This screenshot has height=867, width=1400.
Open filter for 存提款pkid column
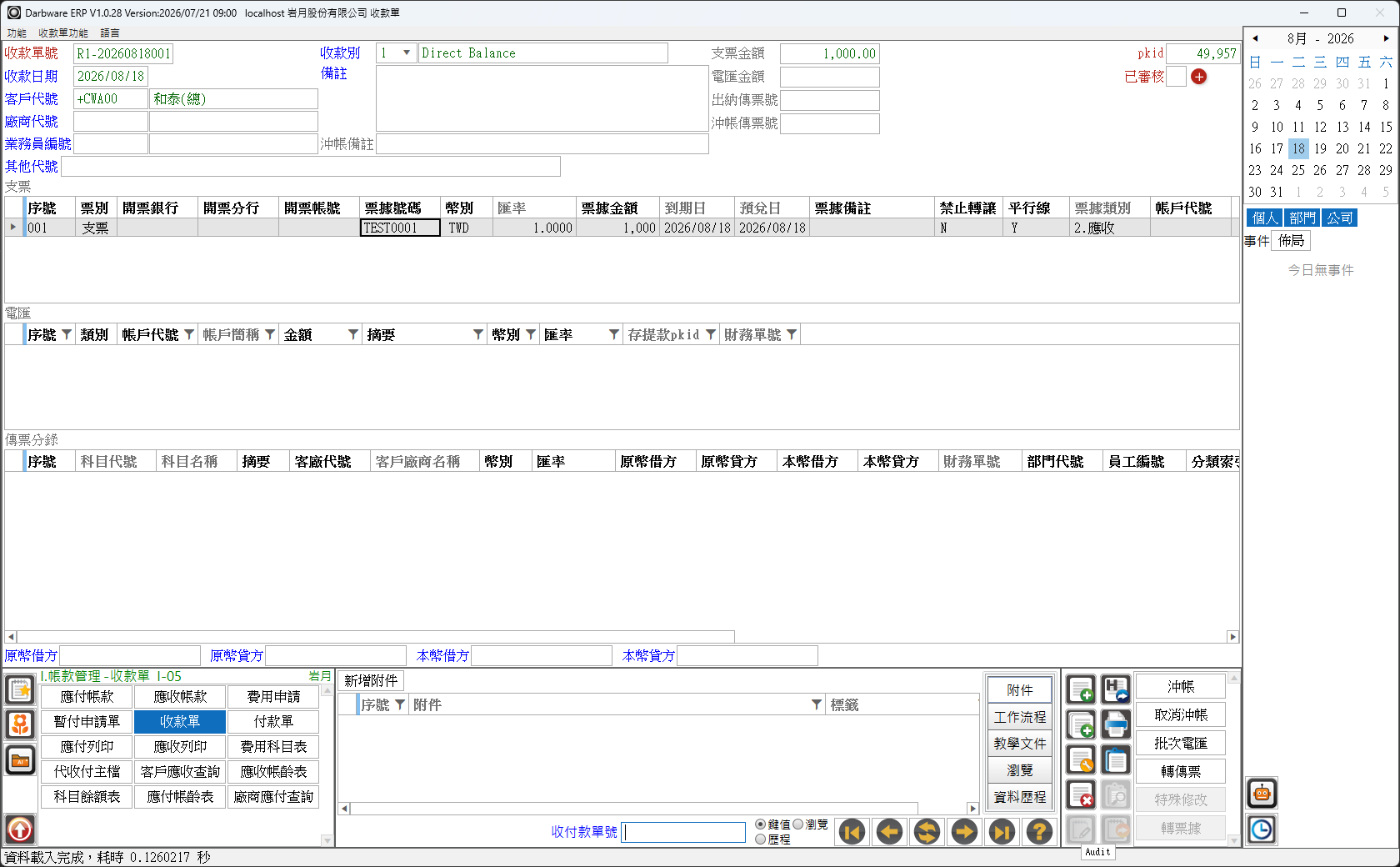coord(711,334)
